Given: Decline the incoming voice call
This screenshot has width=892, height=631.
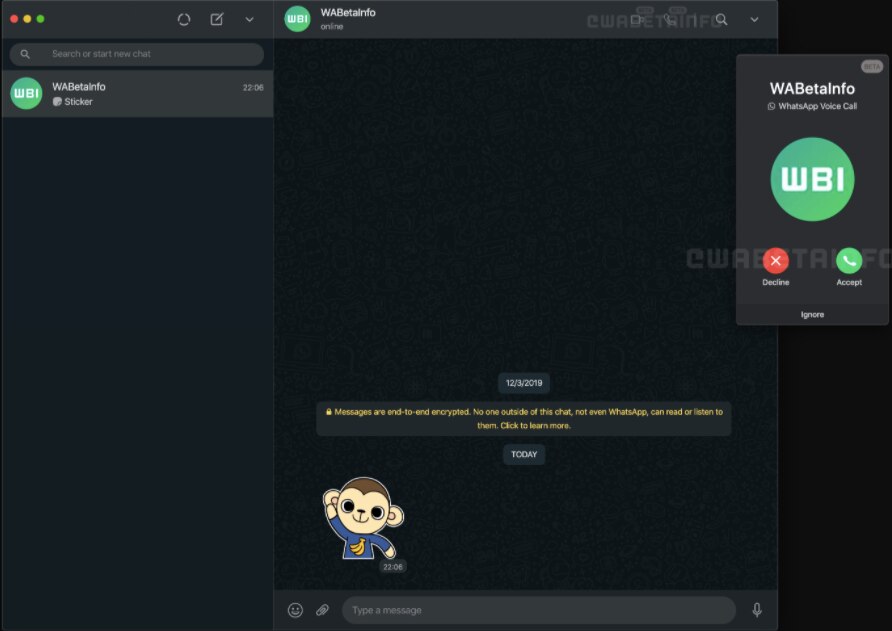Looking at the screenshot, I should point(776,261).
